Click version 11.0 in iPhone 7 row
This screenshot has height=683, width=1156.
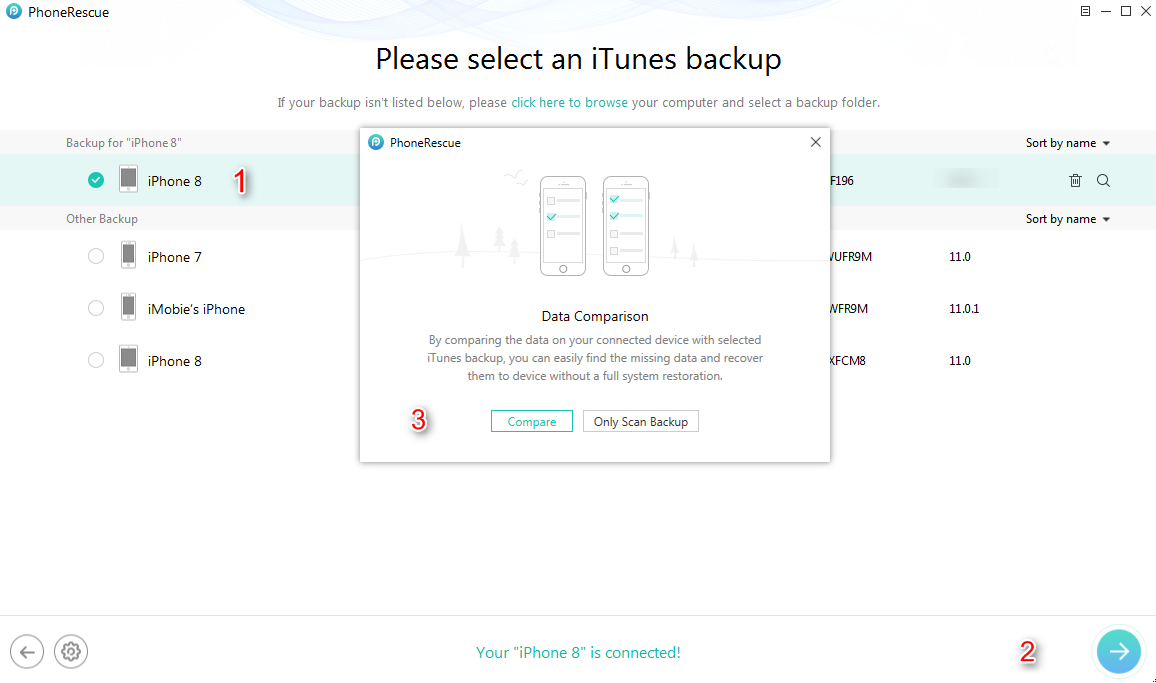pyautogui.click(x=959, y=257)
